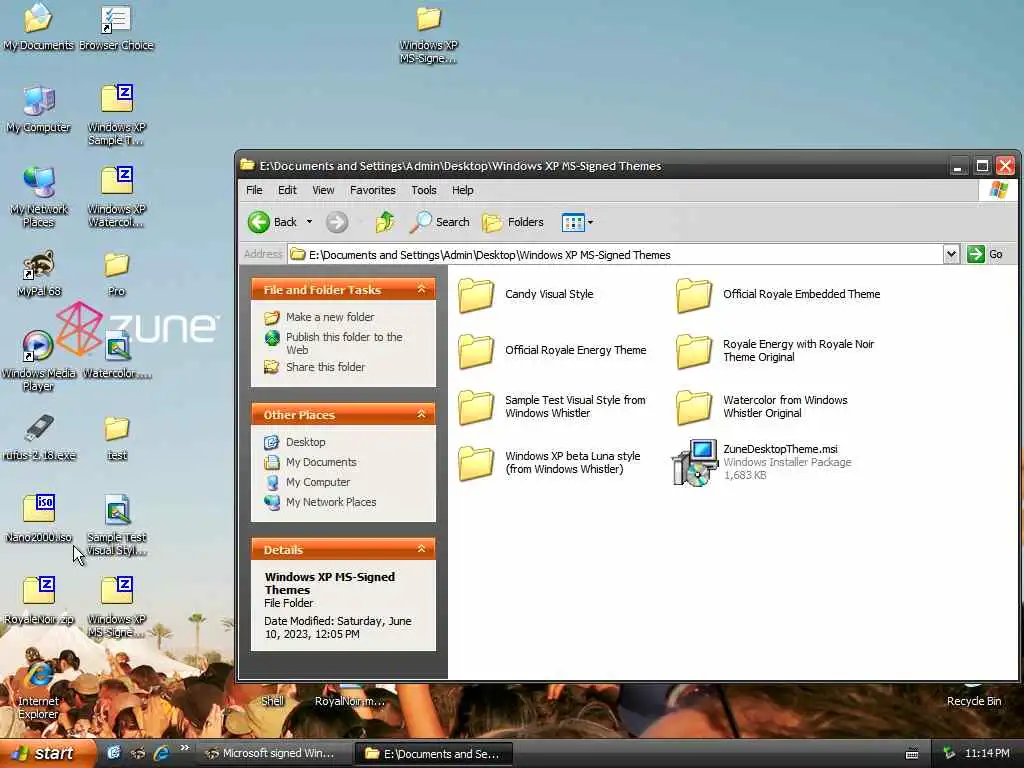Launch Internet Explorer from Quick Launch
The width and height of the screenshot is (1024, 768).
coord(161,754)
